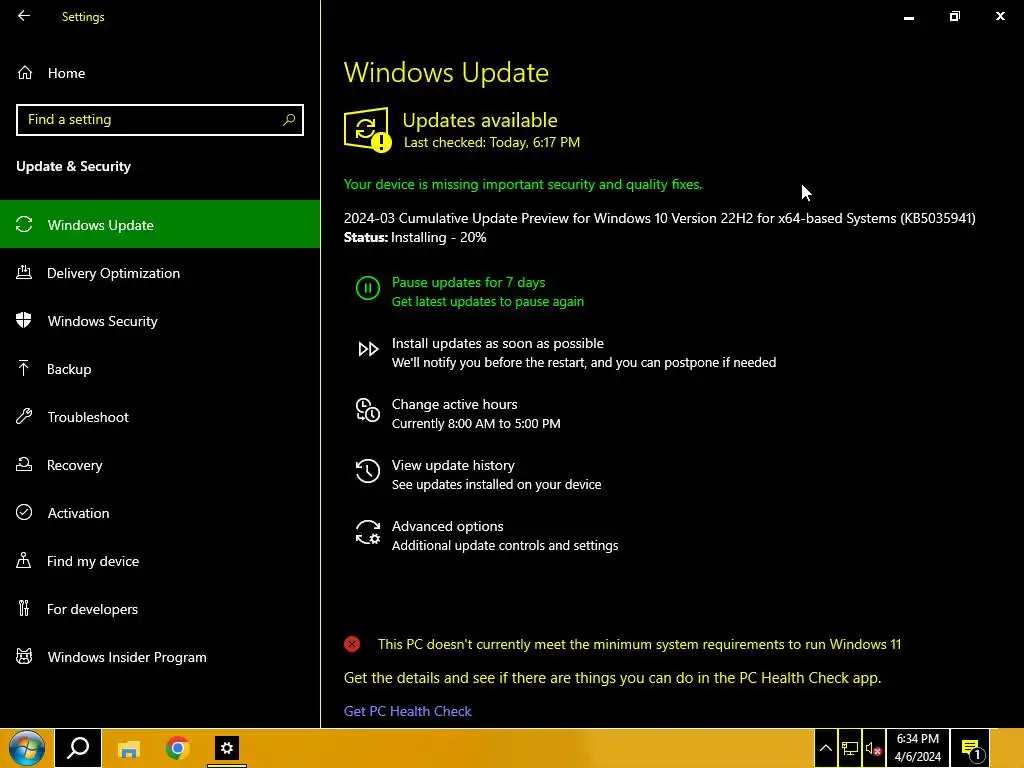1024x768 pixels.
Task: Click the search magnifier in Find a setting
Action: point(289,120)
